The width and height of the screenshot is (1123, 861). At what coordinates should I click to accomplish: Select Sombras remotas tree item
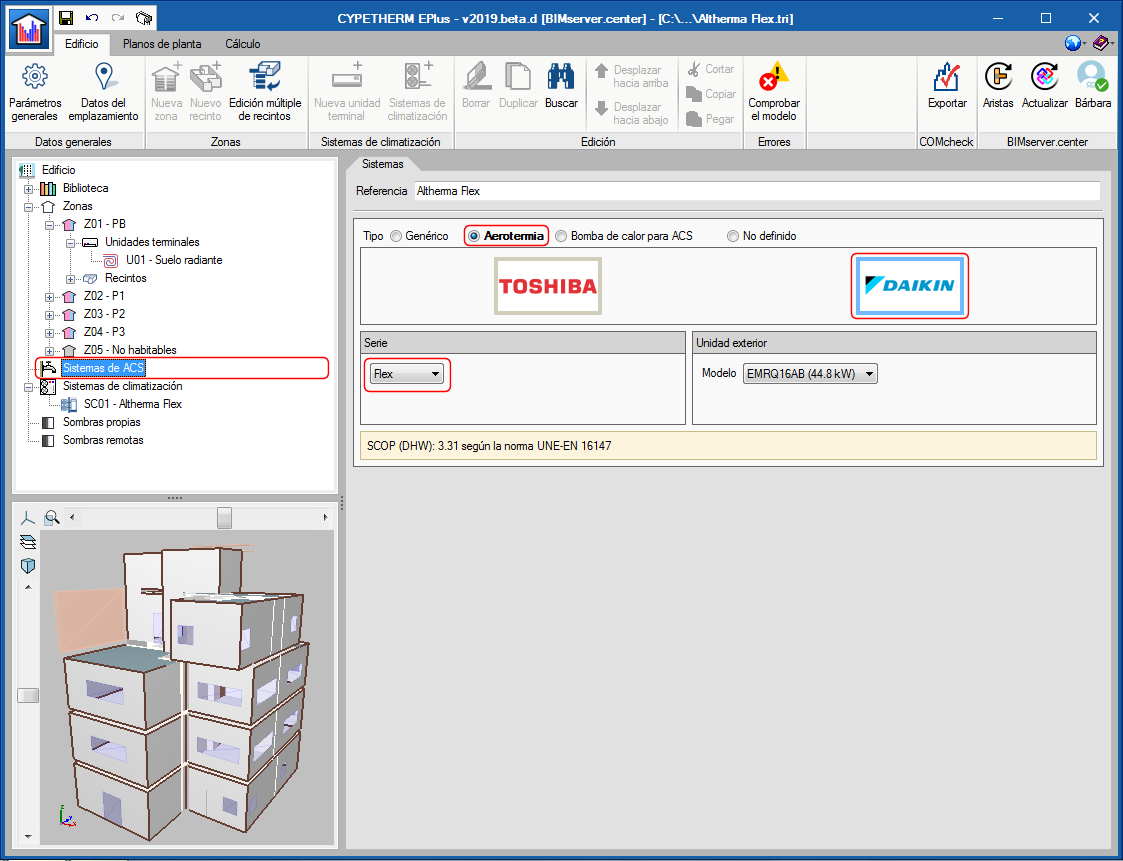click(x=103, y=440)
